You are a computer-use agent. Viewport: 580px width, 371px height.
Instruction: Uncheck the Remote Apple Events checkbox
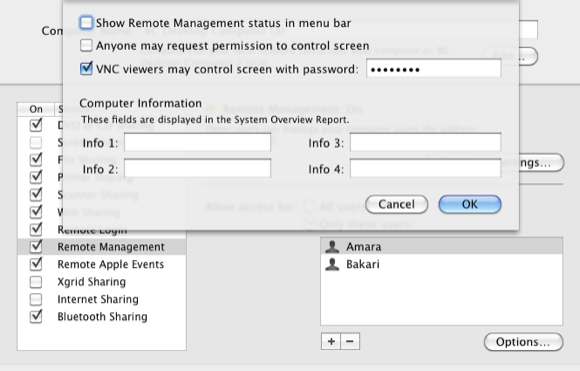pyautogui.click(x=36, y=264)
